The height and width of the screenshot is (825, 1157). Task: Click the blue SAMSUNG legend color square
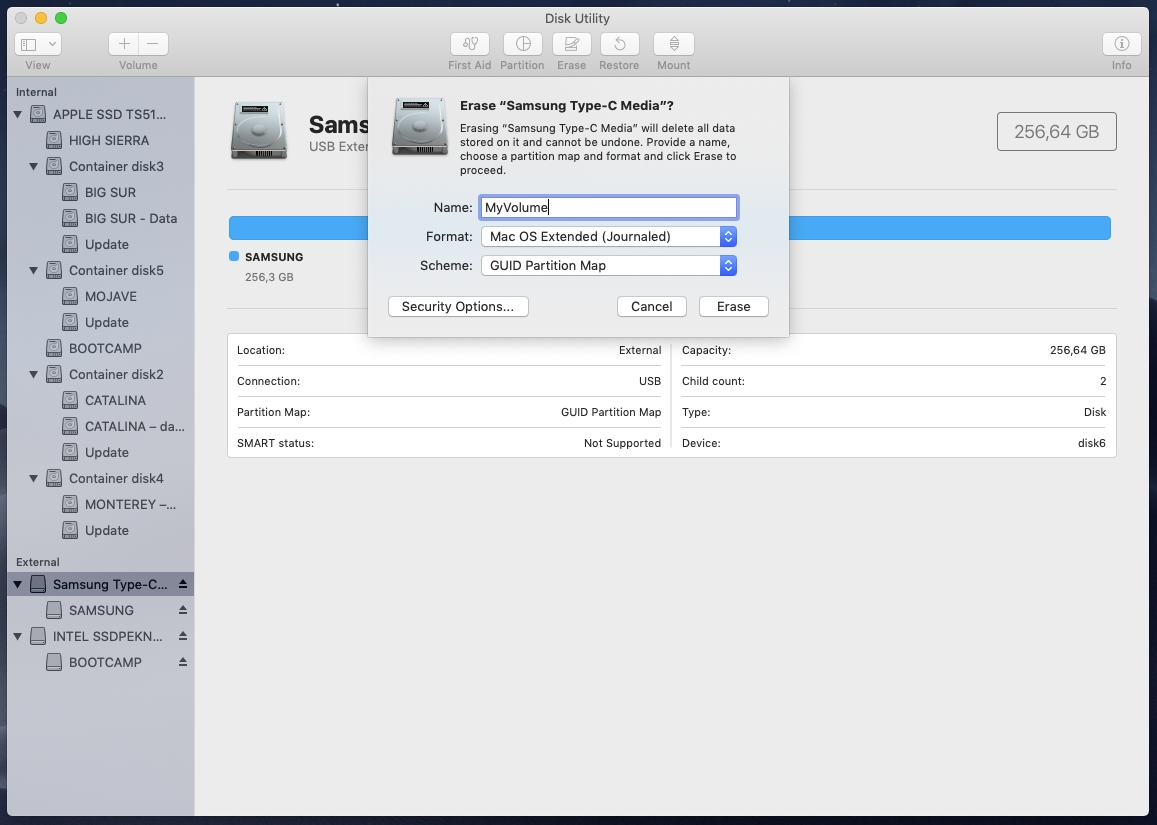pyautogui.click(x=234, y=256)
